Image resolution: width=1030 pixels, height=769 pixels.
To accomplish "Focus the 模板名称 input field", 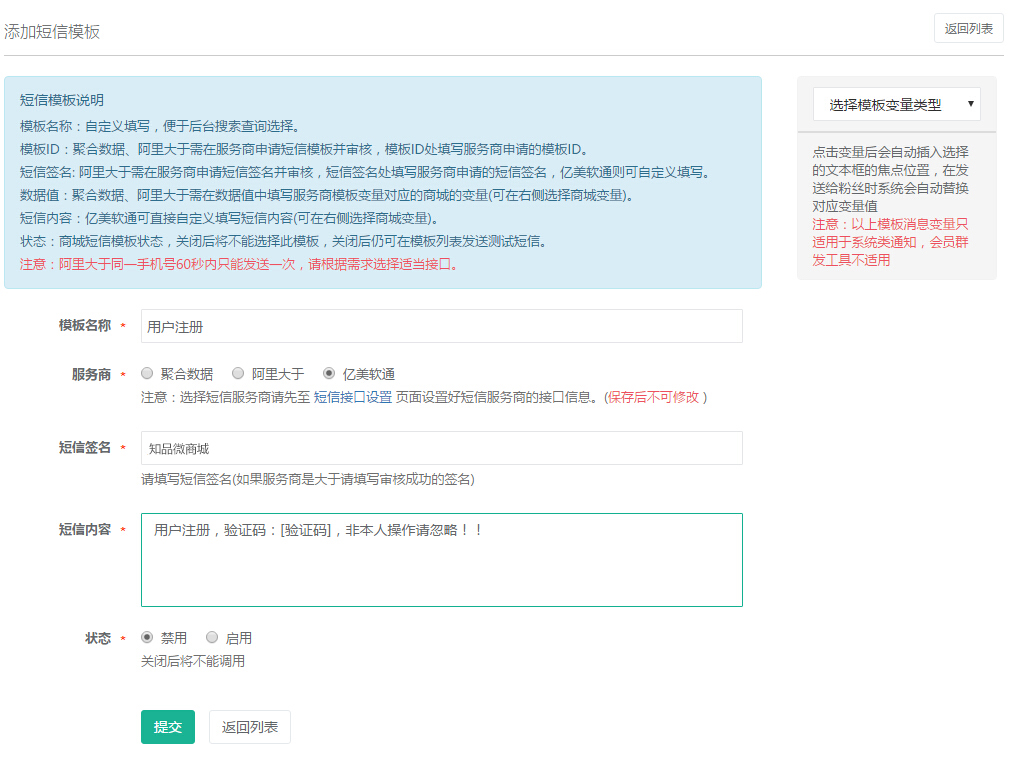I will coord(441,326).
